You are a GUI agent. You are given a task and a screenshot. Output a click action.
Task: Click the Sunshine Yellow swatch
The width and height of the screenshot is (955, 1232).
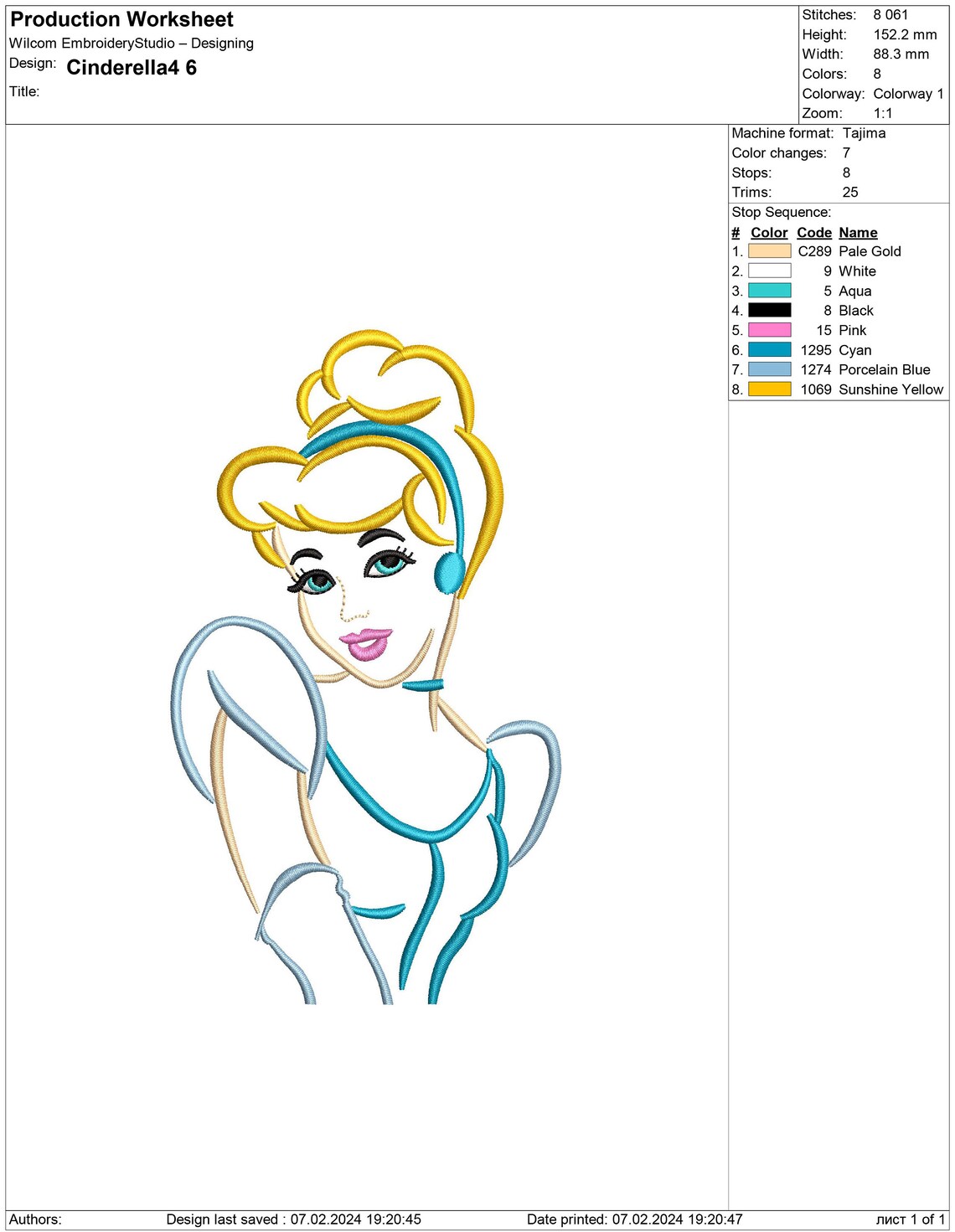(x=767, y=389)
